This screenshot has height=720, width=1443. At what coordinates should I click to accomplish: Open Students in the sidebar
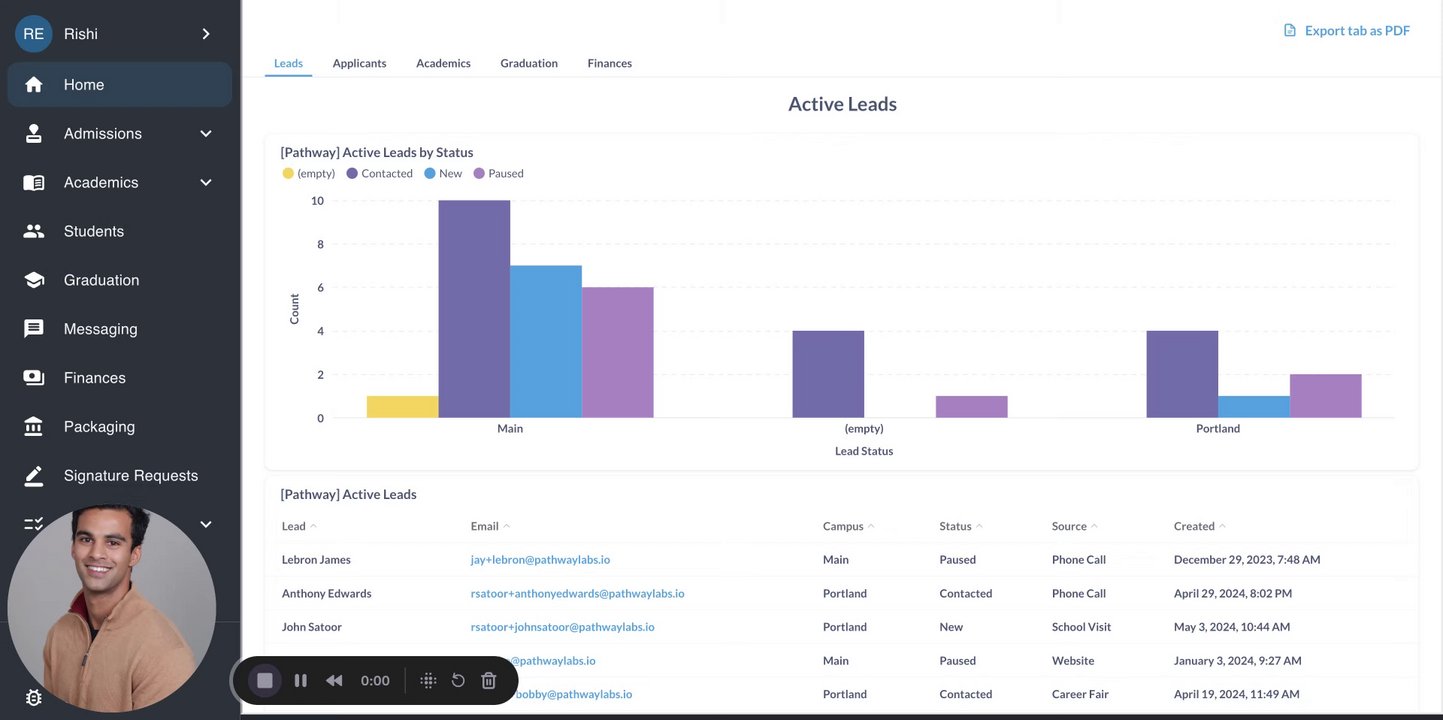[120, 231]
